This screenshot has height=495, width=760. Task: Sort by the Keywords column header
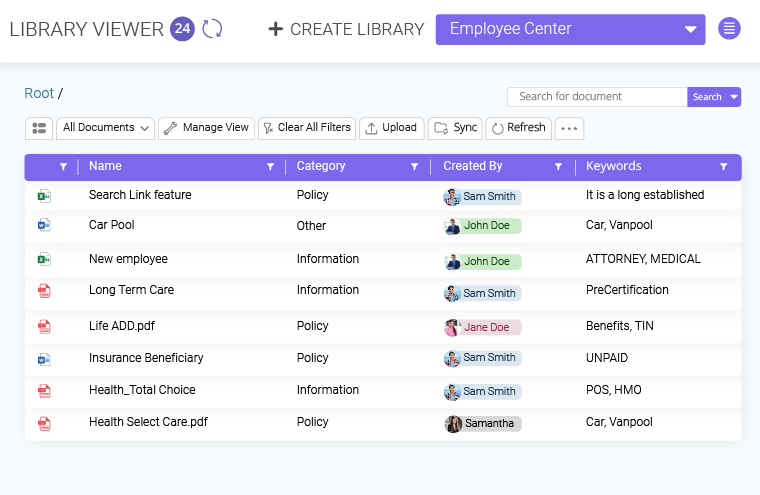[614, 166]
